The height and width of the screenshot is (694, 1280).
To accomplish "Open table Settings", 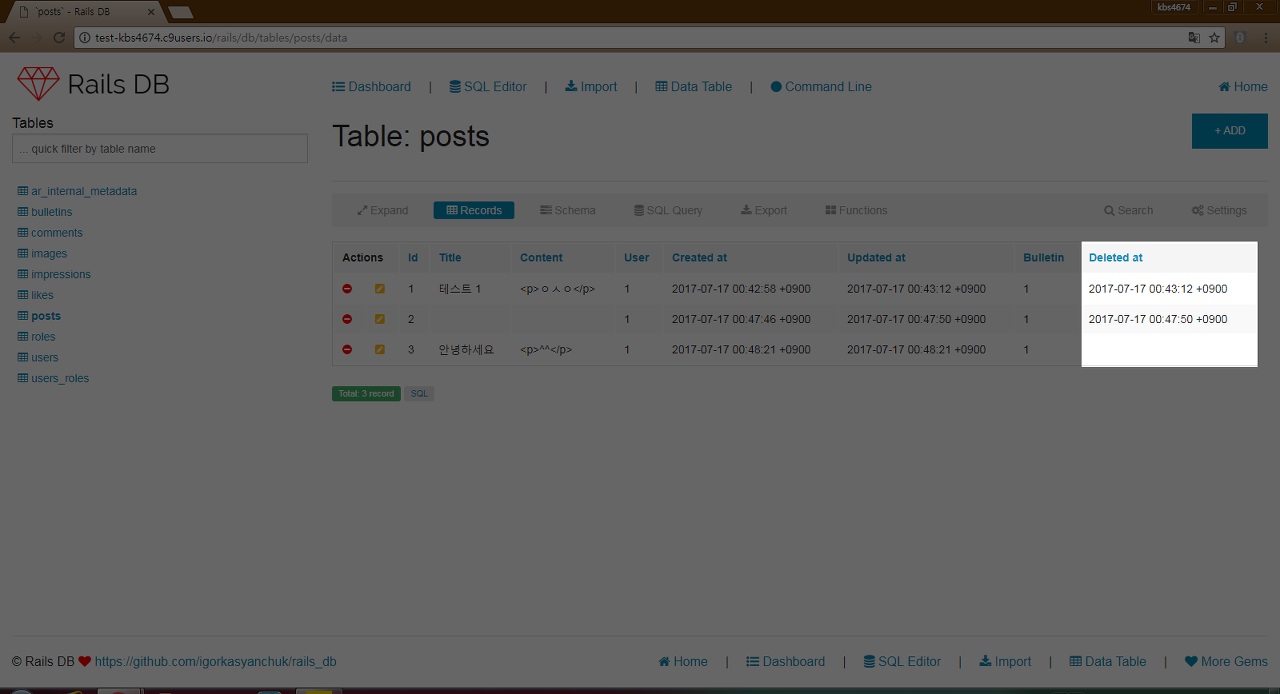I will [x=1219, y=210].
